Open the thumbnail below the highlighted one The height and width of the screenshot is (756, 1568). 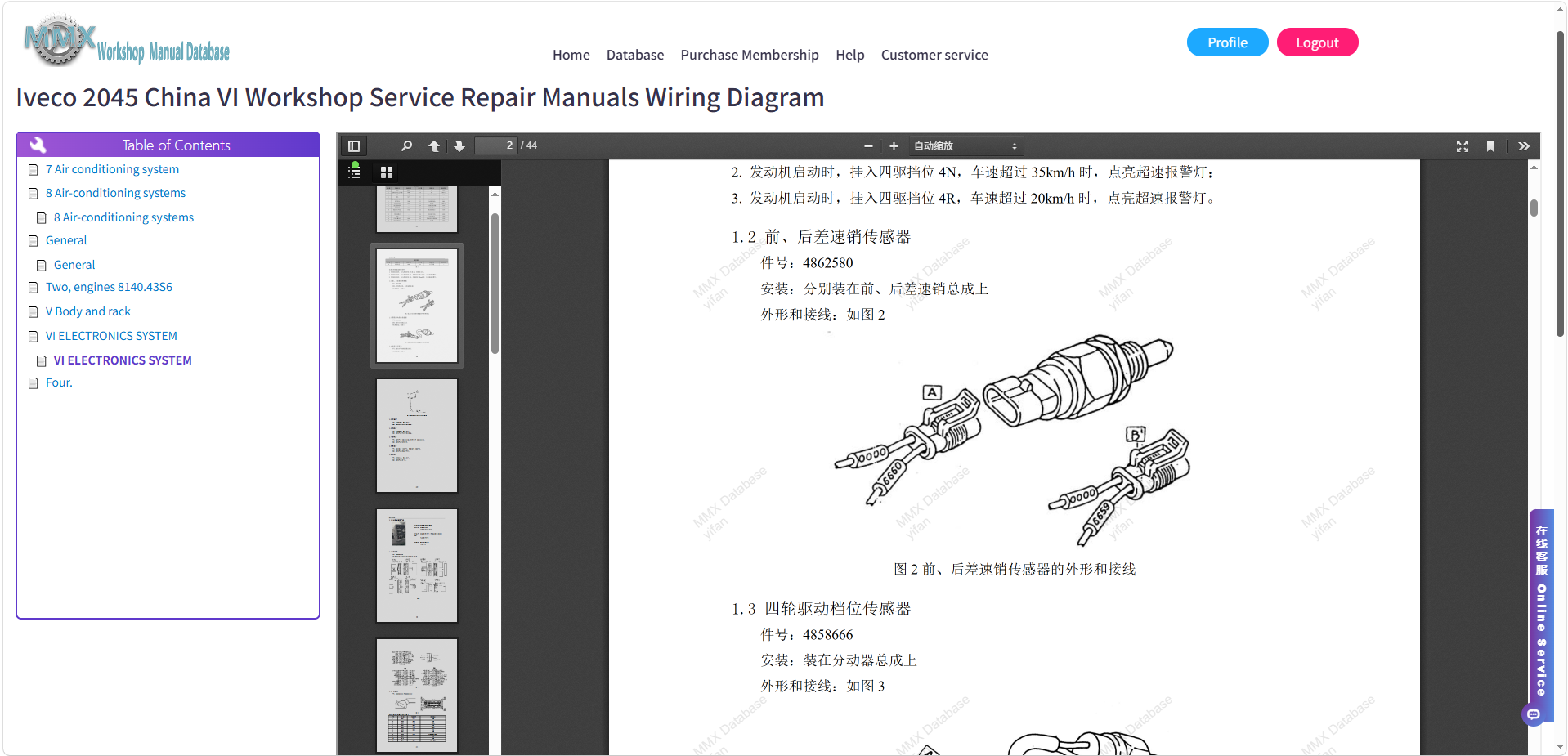coord(417,436)
